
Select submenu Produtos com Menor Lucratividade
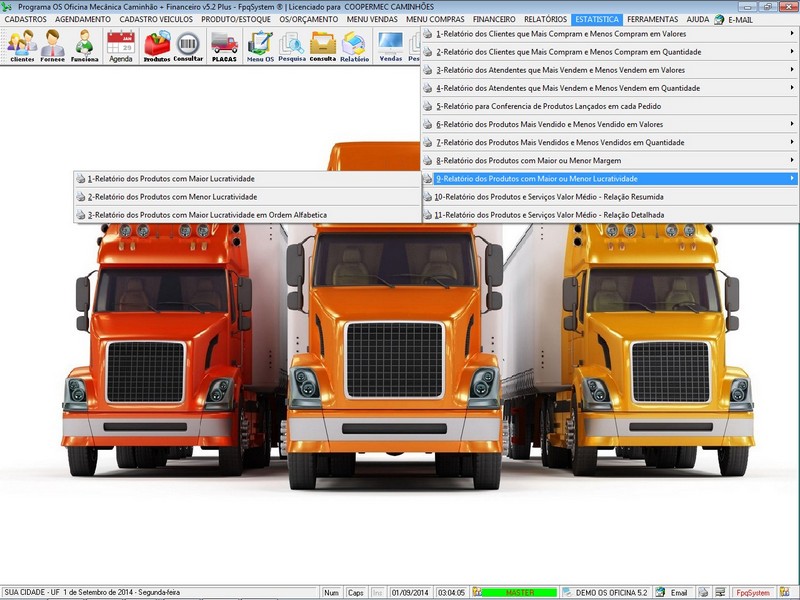point(247,197)
